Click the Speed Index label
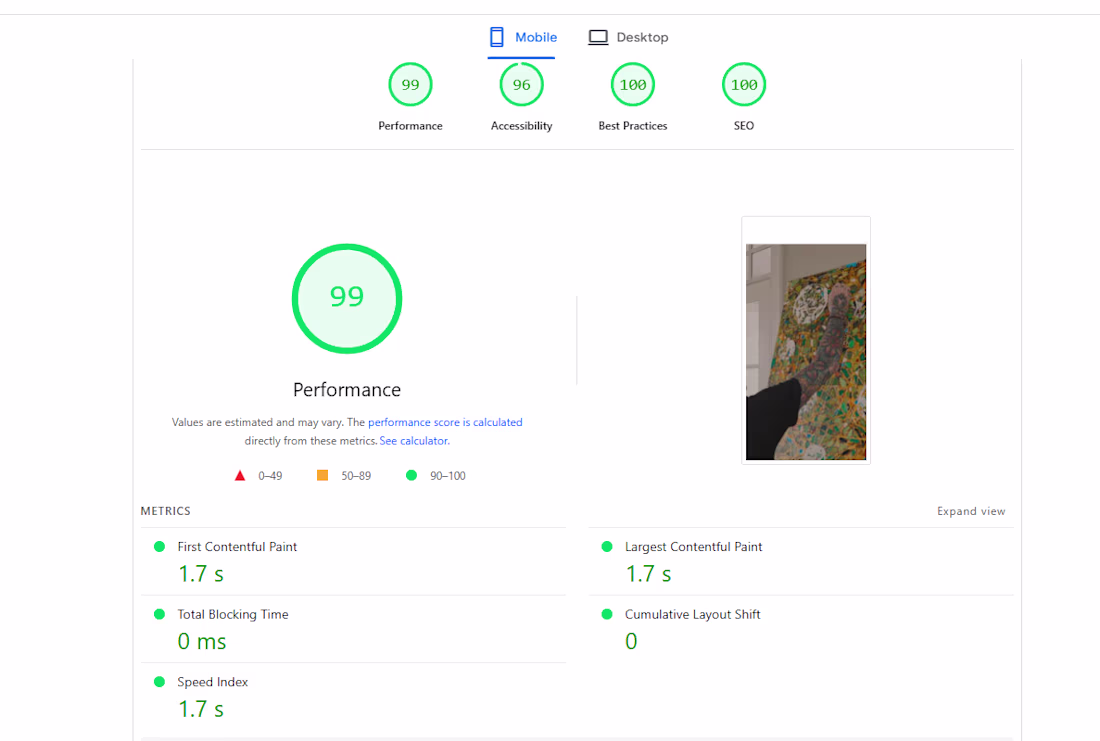This screenshot has width=1100, height=741. tap(212, 682)
